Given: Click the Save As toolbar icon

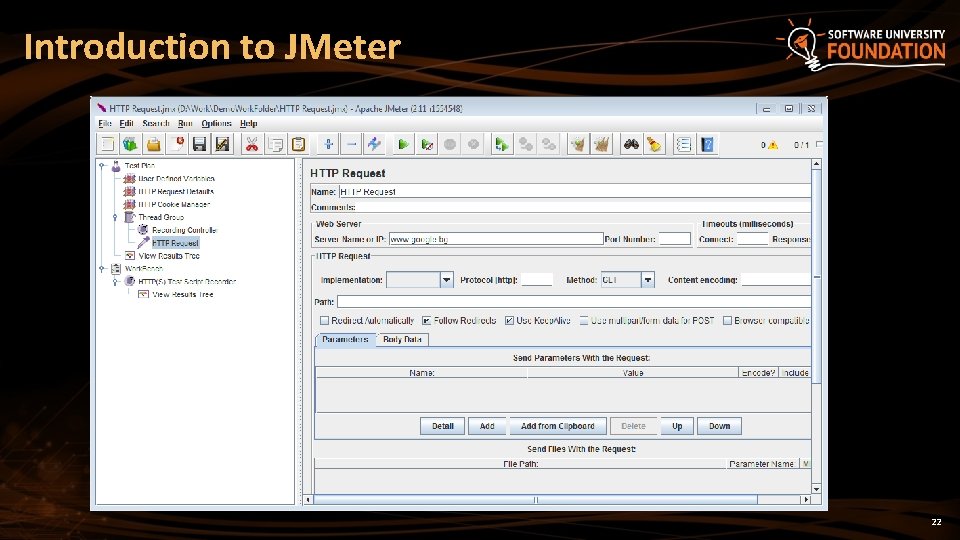Looking at the screenshot, I should pyautogui.click(x=222, y=144).
